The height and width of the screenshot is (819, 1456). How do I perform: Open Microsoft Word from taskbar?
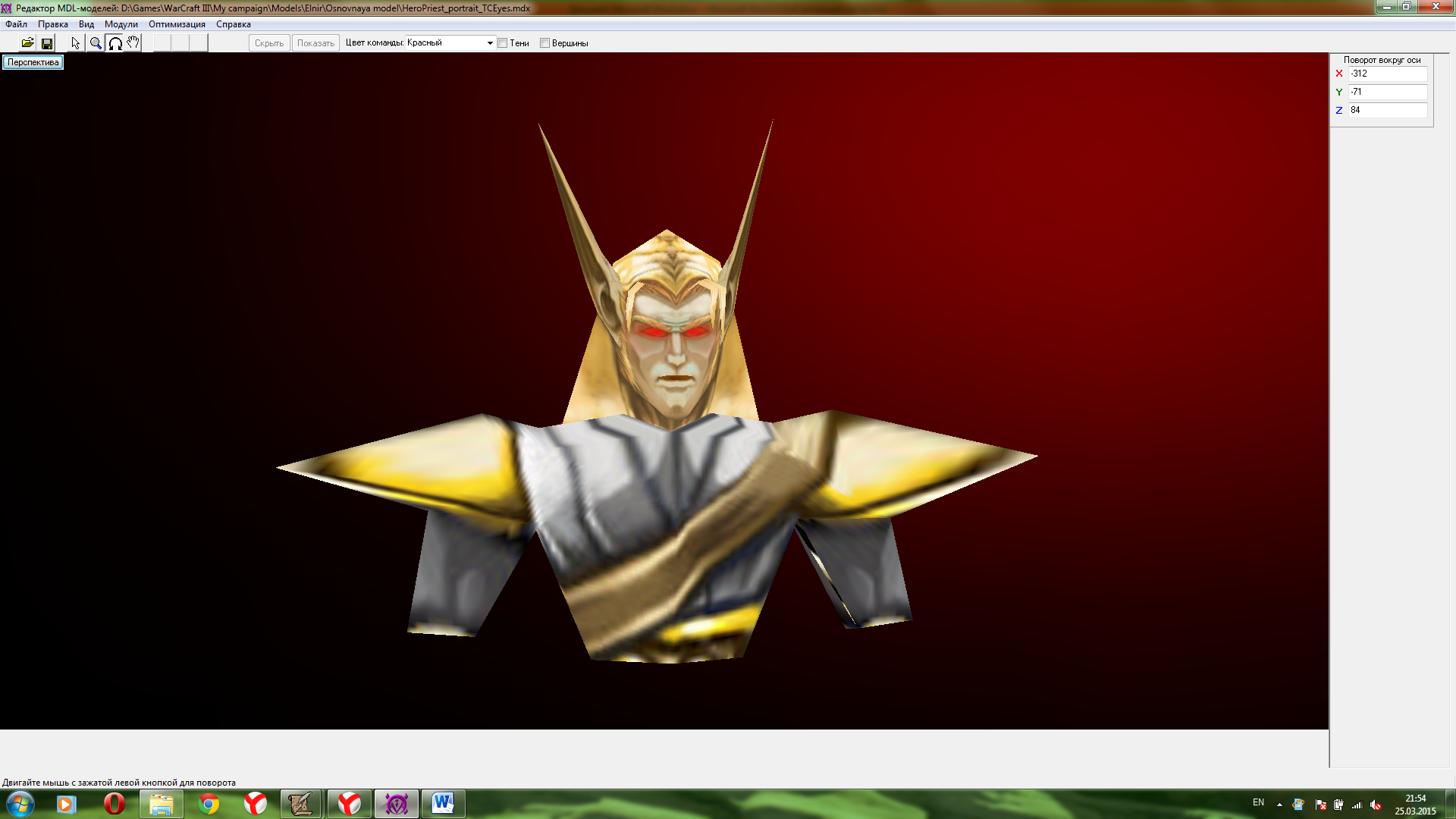pos(443,804)
